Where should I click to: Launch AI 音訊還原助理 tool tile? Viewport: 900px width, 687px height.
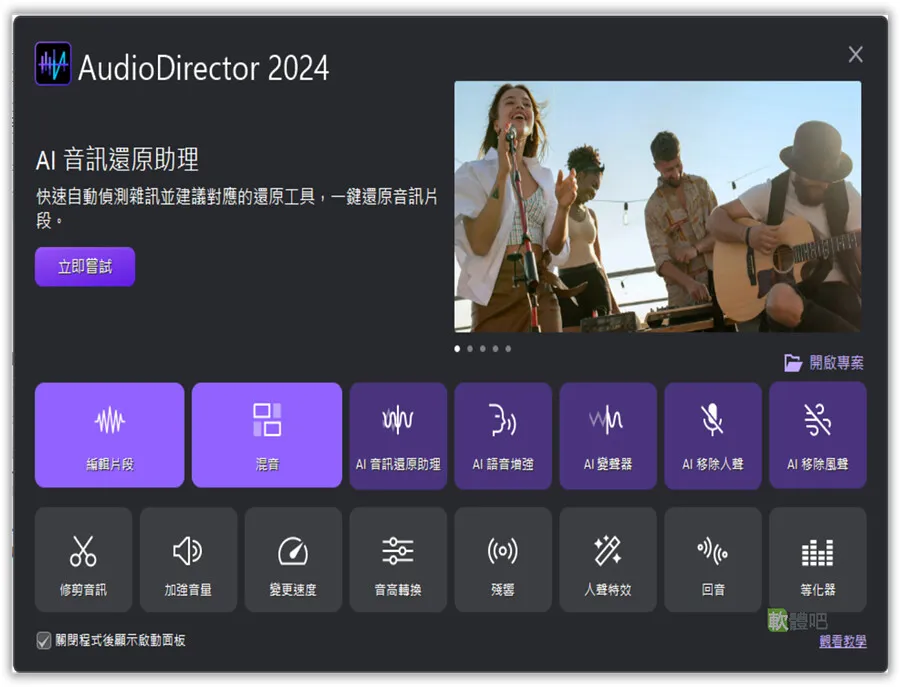tap(398, 436)
